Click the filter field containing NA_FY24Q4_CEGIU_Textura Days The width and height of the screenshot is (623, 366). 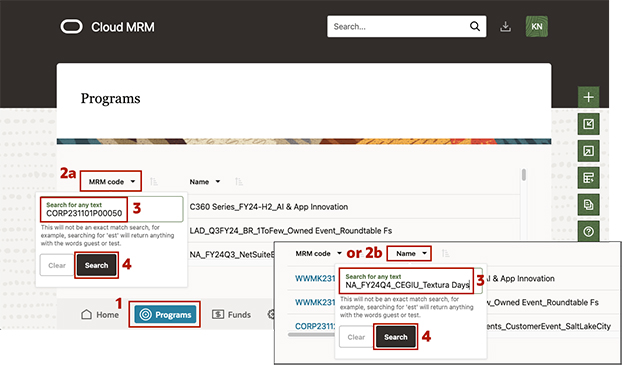tap(410, 281)
